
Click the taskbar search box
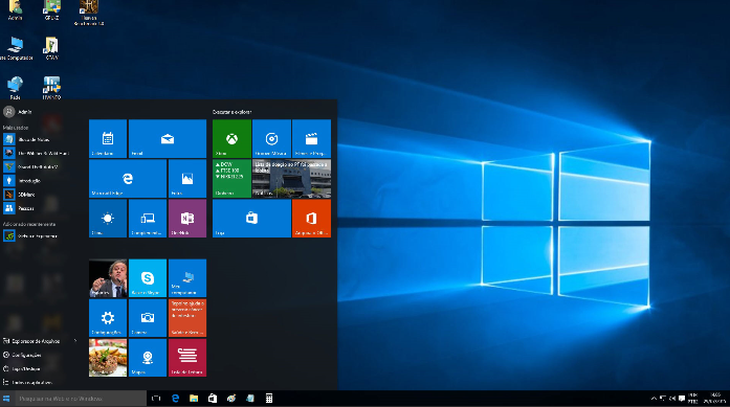pos(81,399)
